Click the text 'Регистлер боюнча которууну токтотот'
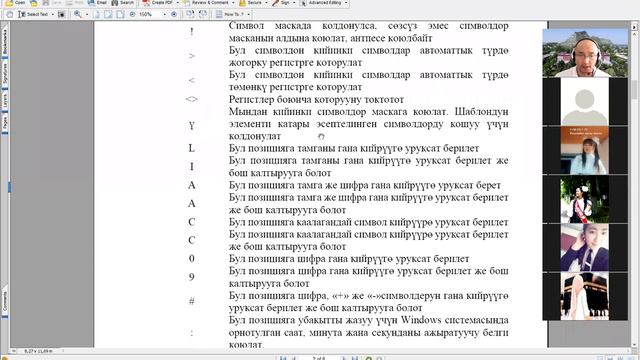This screenshot has width=640, height=360. [x=316, y=99]
